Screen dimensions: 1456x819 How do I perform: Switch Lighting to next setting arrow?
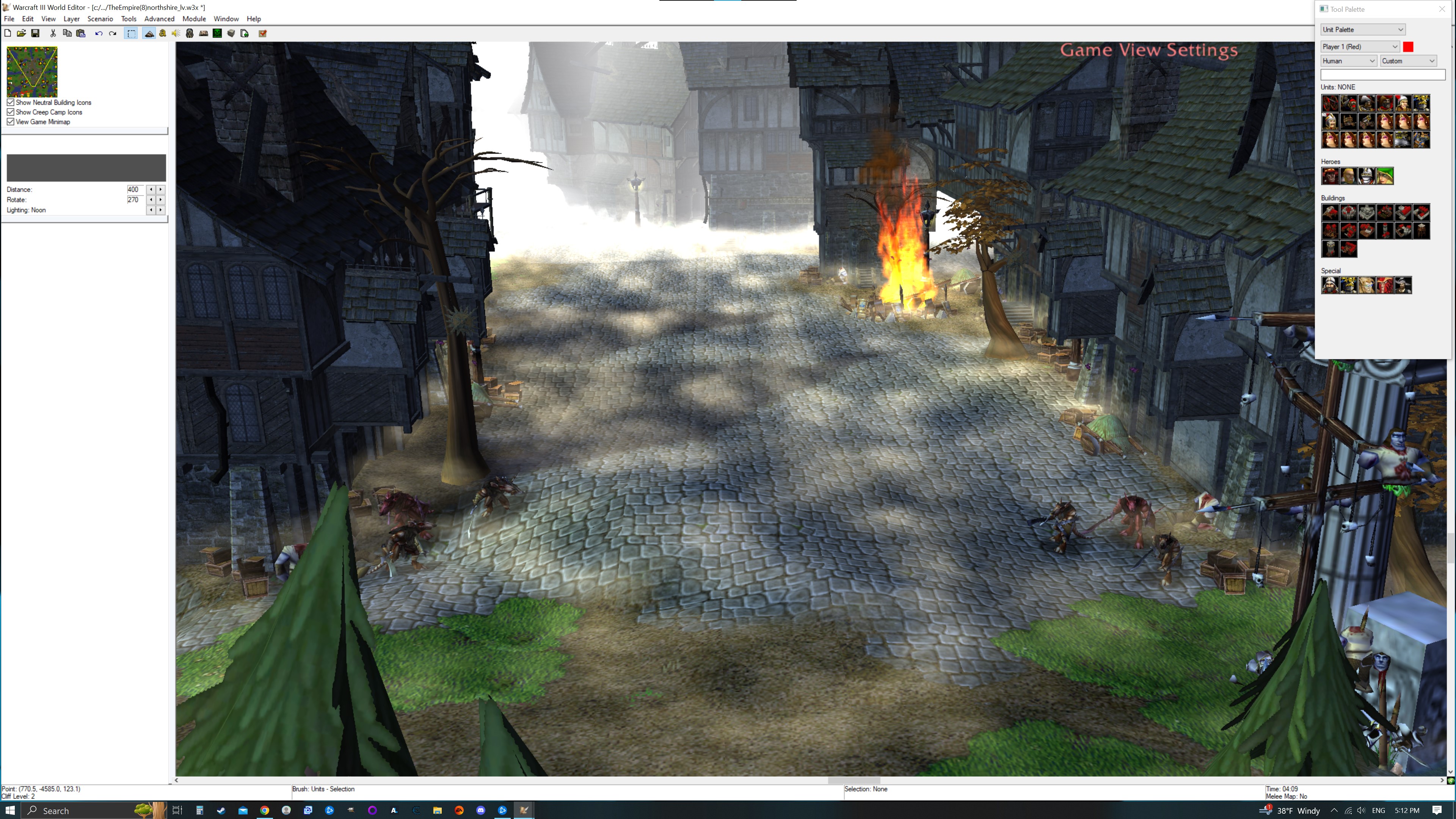tap(160, 210)
